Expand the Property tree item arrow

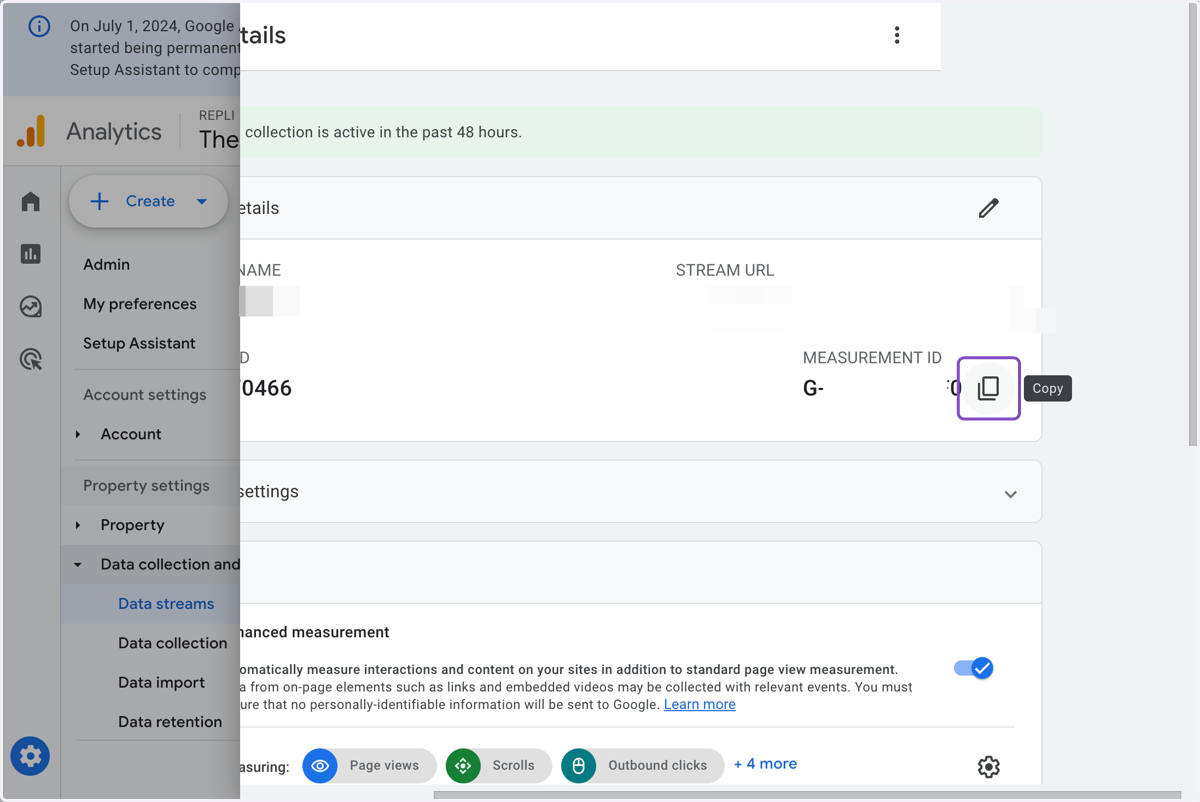click(x=78, y=525)
